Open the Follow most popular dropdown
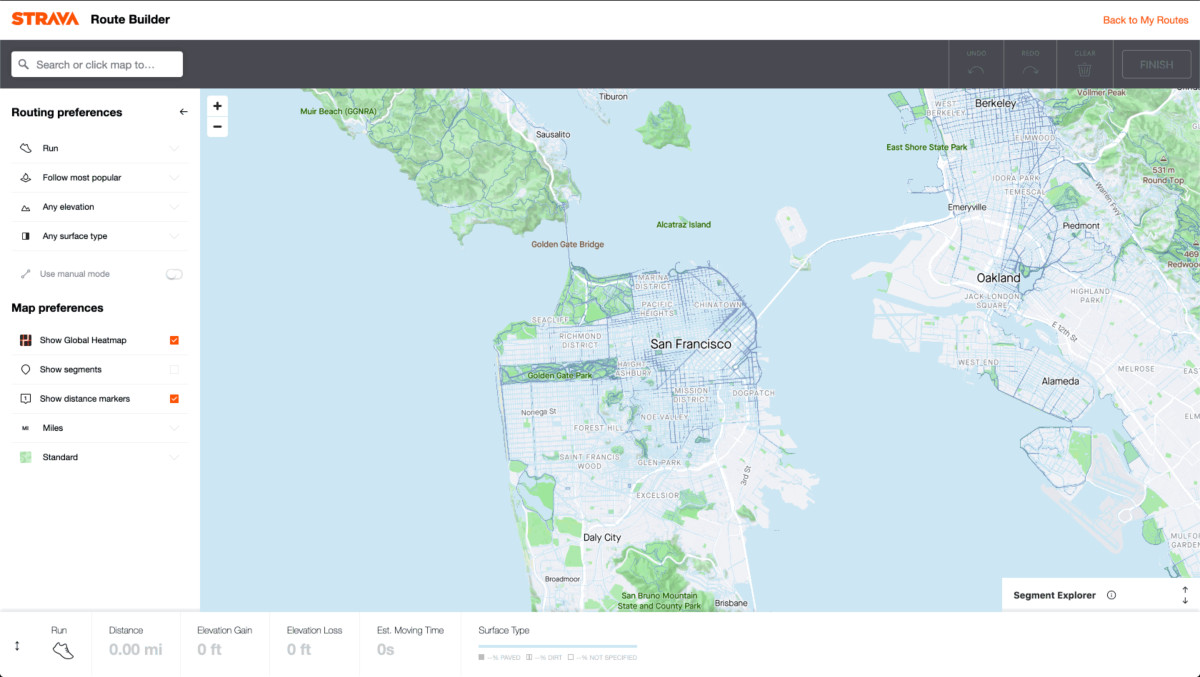The image size is (1200, 677). 100,177
